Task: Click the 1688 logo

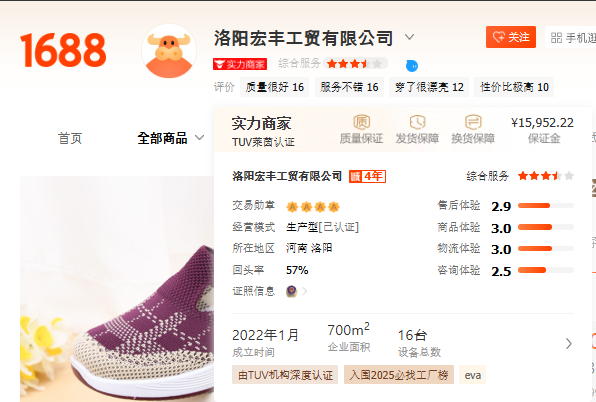Action: click(63, 50)
